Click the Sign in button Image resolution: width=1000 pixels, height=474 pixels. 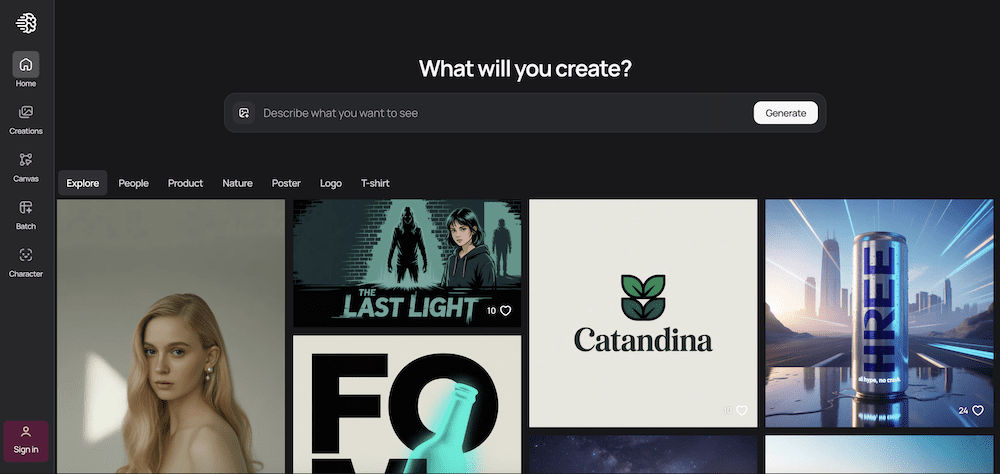pos(26,441)
